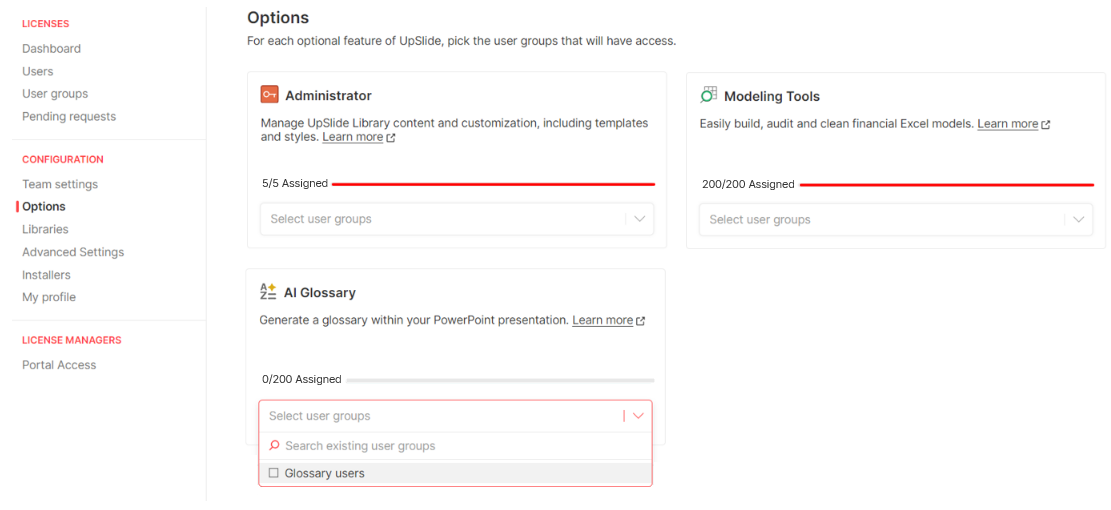Click external link icon next to AI Glossary Learn more
The height and width of the screenshot is (510, 1111).
coord(641,321)
